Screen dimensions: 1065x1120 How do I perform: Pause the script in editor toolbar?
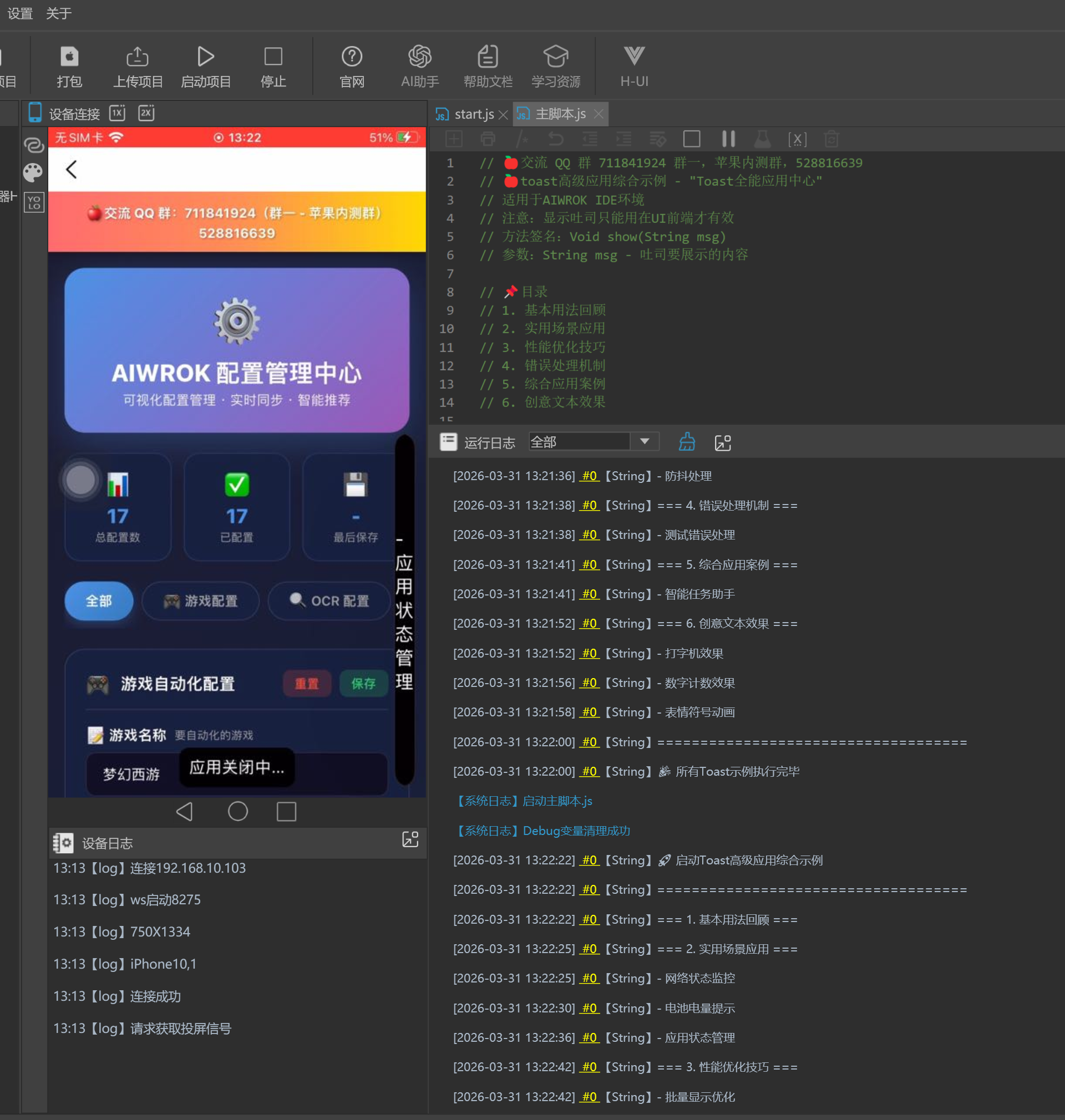click(728, 139)
